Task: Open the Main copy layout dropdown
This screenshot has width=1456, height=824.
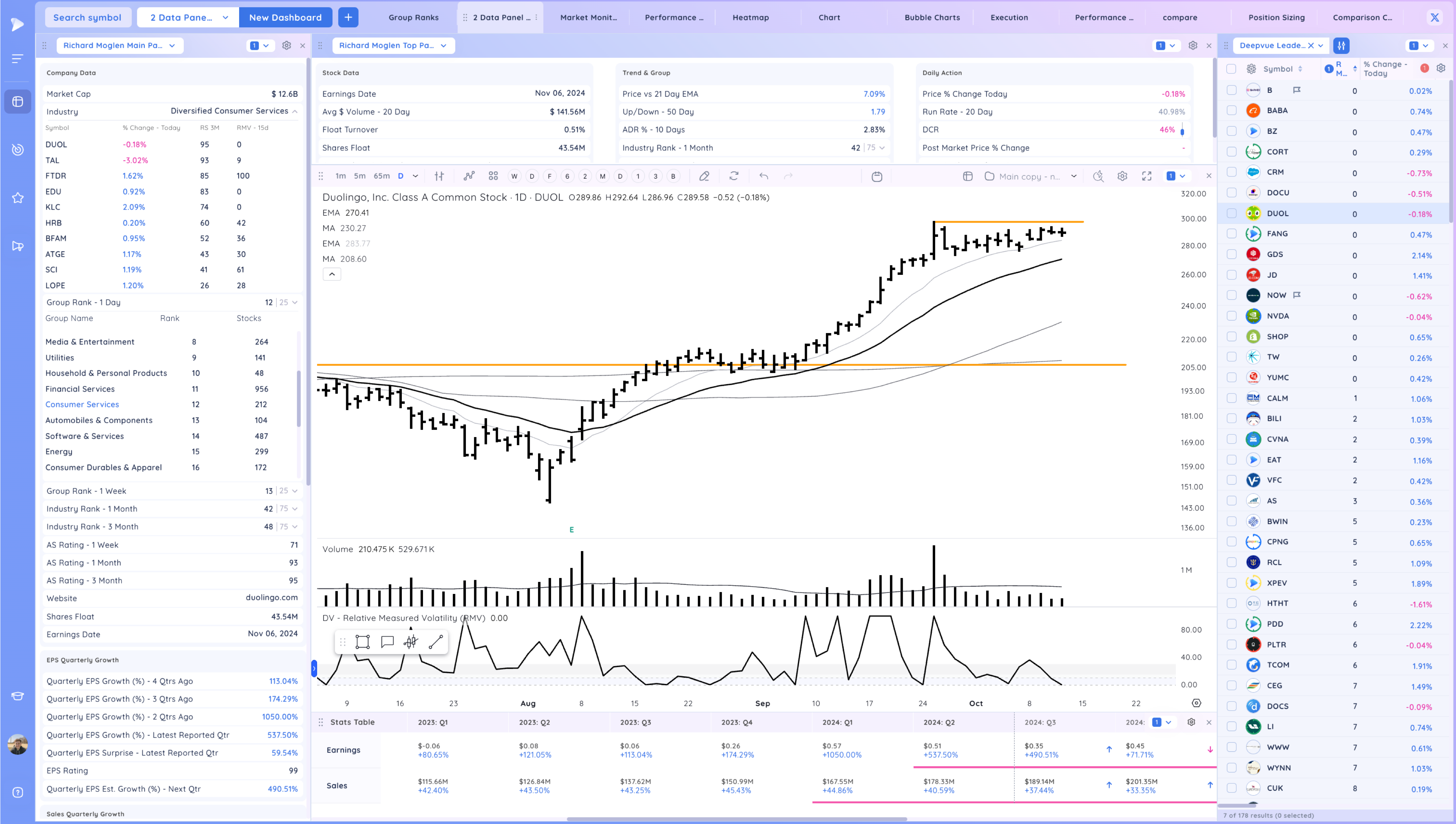Action: [x=1073, y=176]
